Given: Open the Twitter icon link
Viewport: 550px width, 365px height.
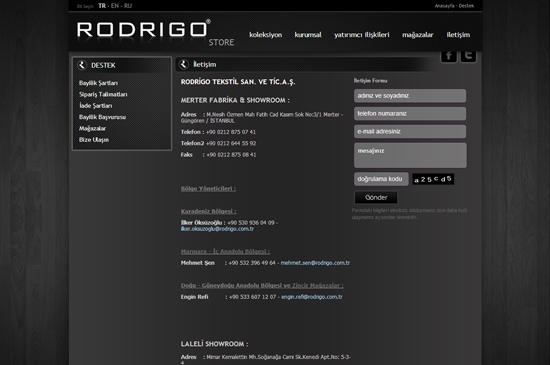Looking at the screenshot, I should pos(468,56).
